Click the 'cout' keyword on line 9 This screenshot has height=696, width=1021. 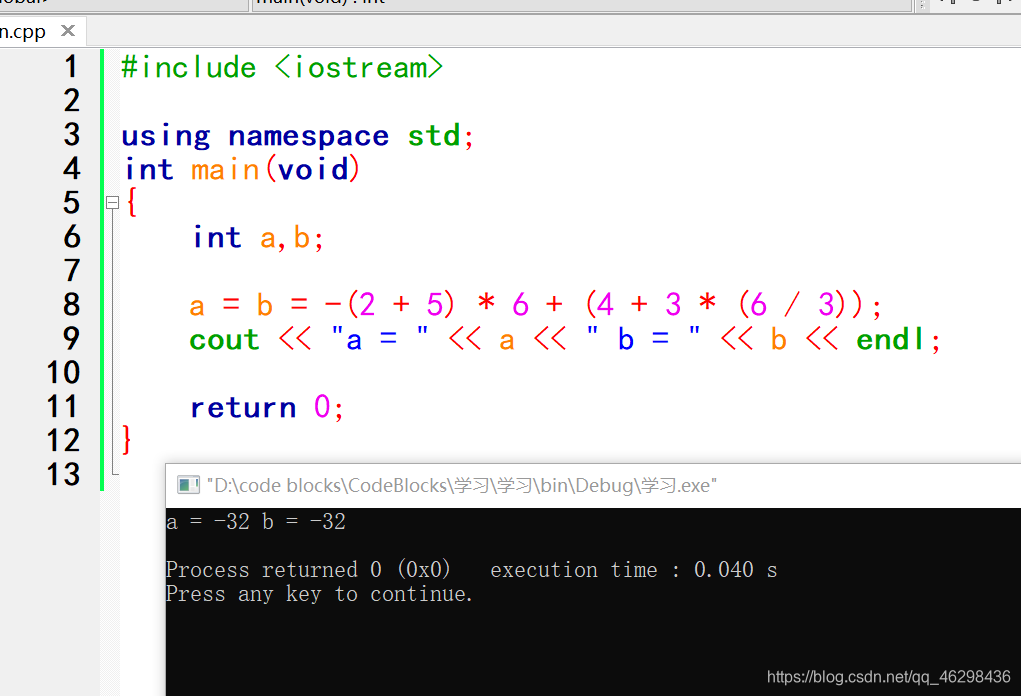224,340
